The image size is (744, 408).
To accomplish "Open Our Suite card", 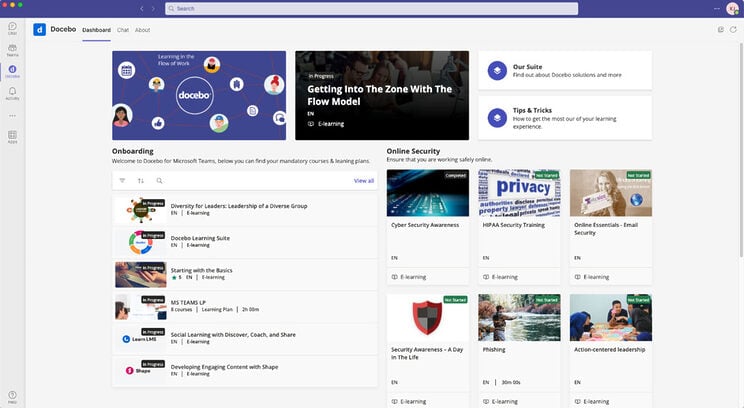I will (565, 70).
